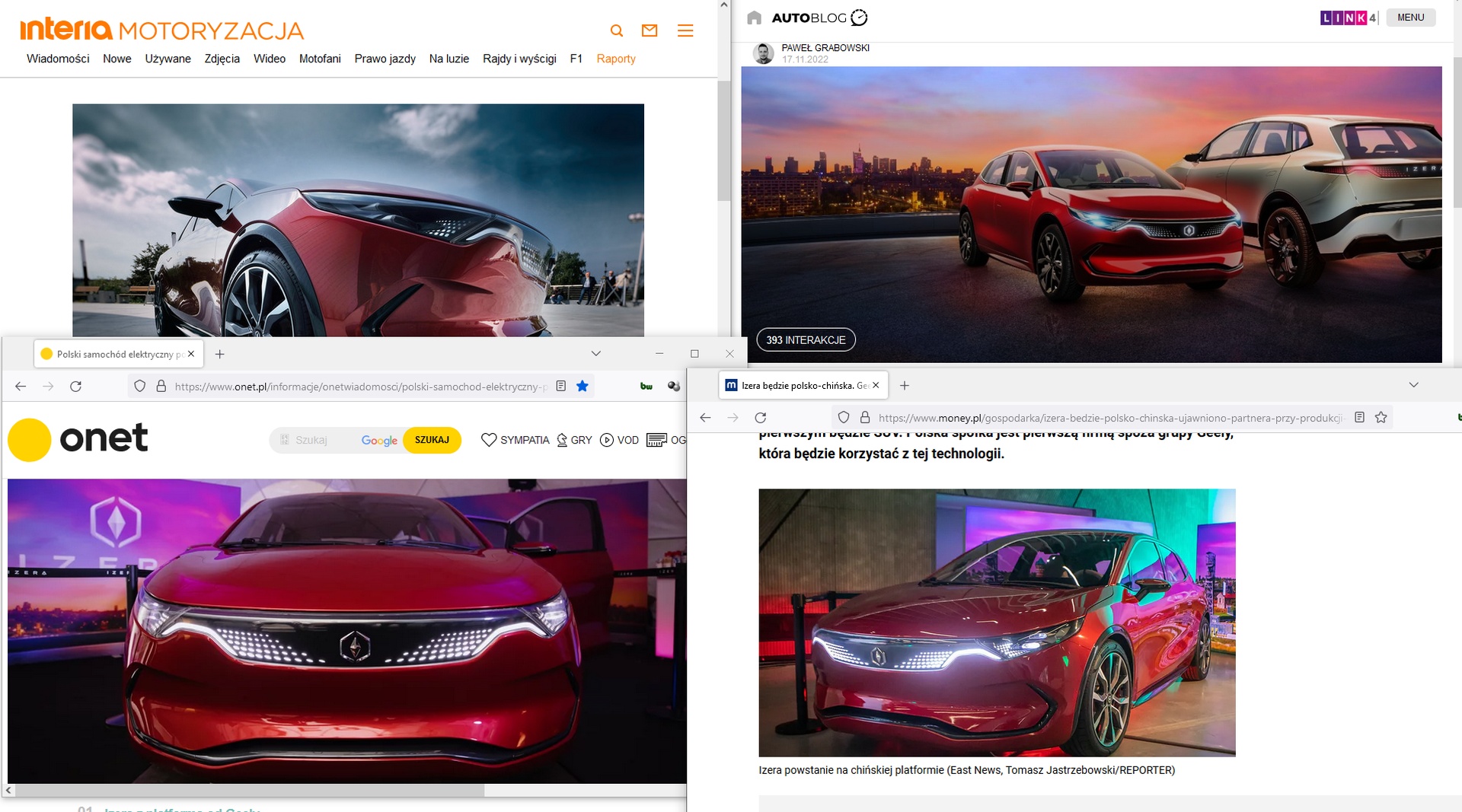The image size is (1462, 812).
Task: Click author avatar on Autoblog
Action: click(764, 53)
